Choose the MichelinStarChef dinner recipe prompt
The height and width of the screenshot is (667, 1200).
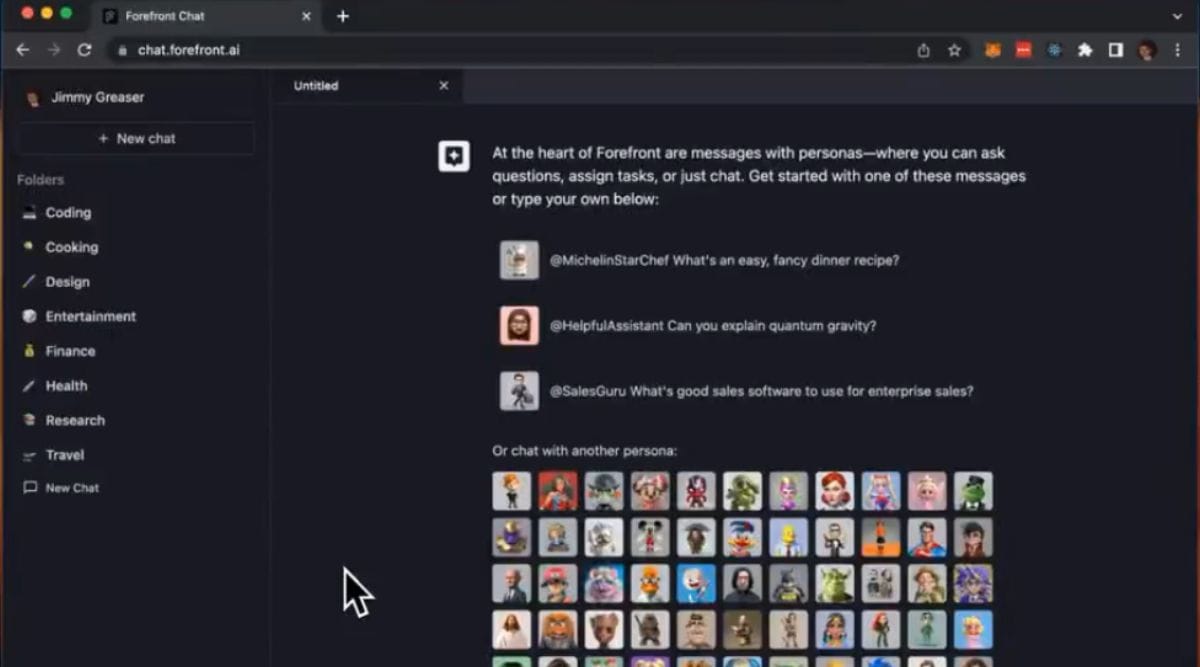[724, 260]
